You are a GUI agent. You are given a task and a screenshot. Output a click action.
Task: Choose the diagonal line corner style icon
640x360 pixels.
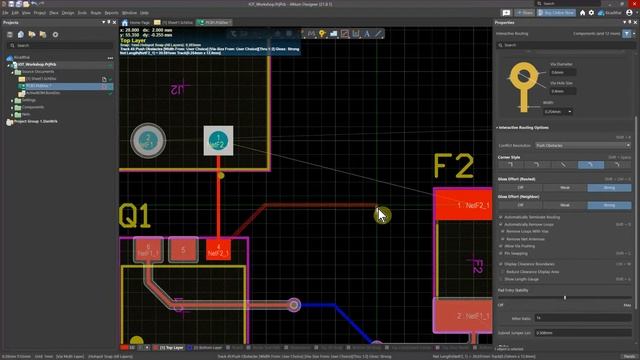[564, 165]
